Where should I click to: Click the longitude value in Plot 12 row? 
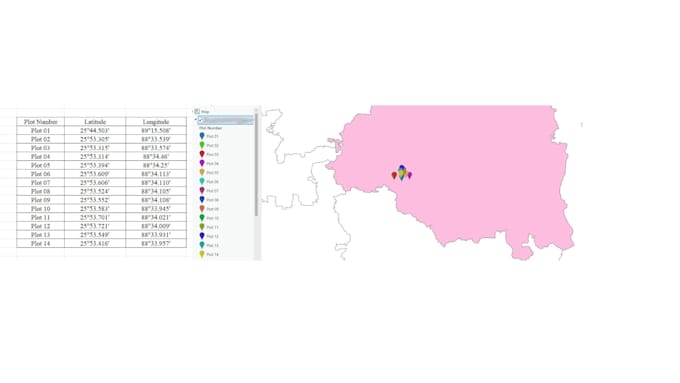tap(156, 226)
